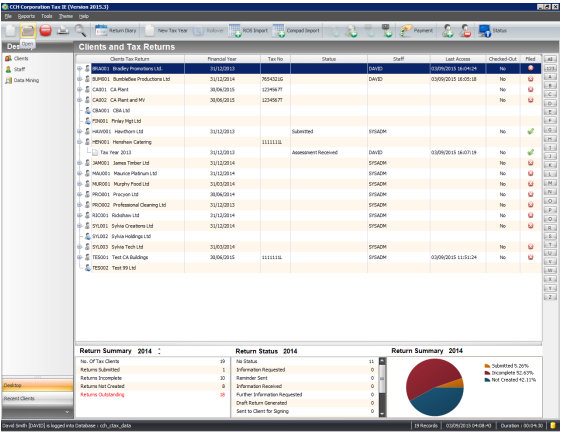Click filed status icon for Bumblebee Productions
The height and width of the screenshot is (432, 561).
tap(530, 79)
